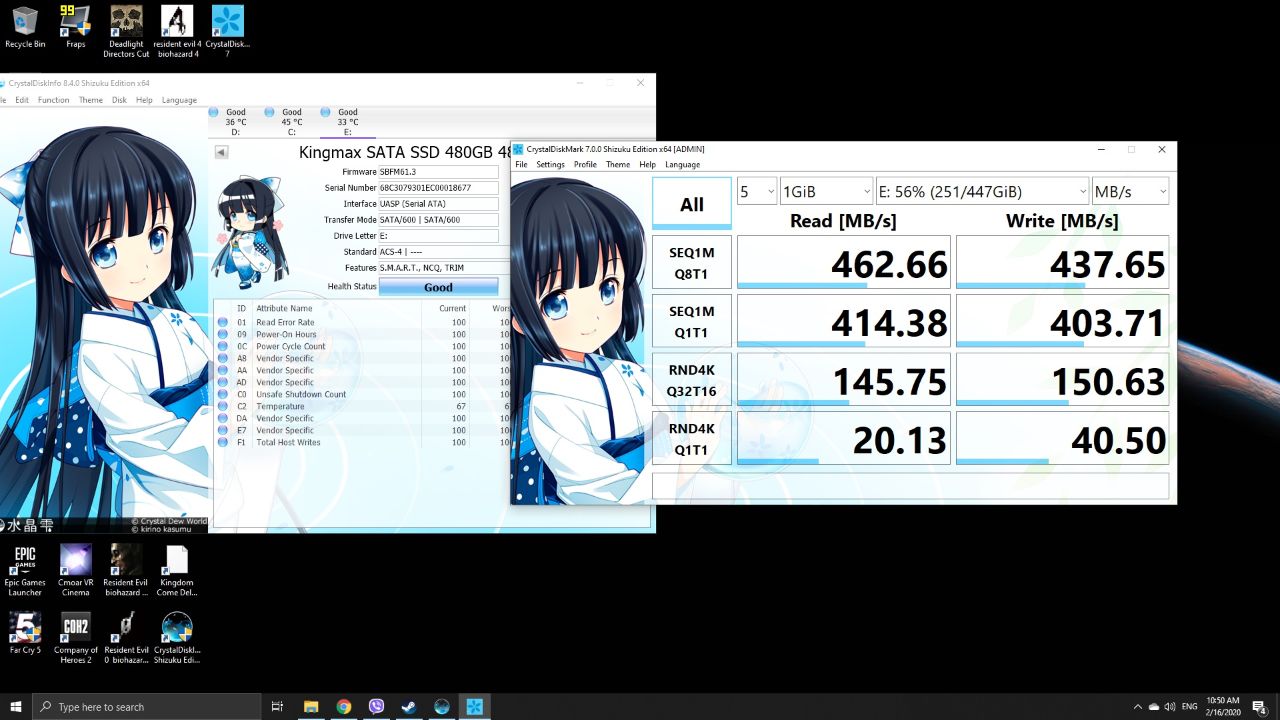The image size is (1280, 720).
Task: Open the drive dropdown showing E: 56%
Action: 983,191
